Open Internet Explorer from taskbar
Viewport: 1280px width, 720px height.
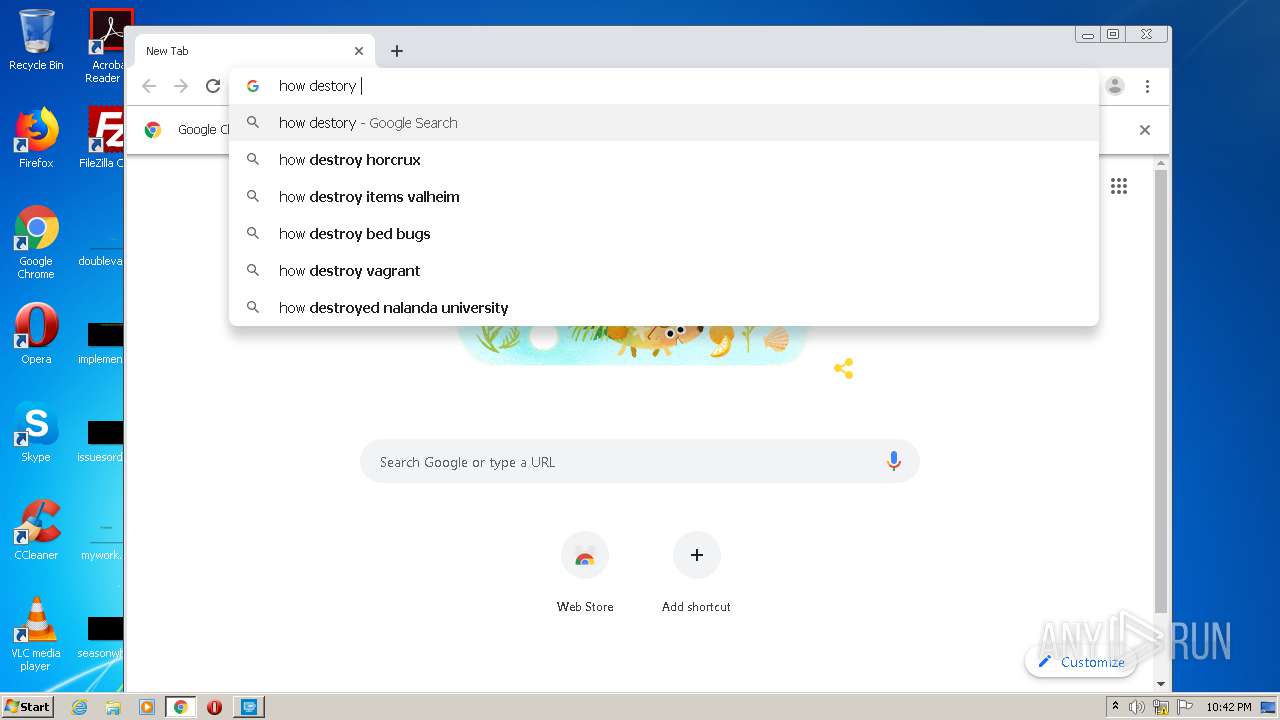coord(80,707)
